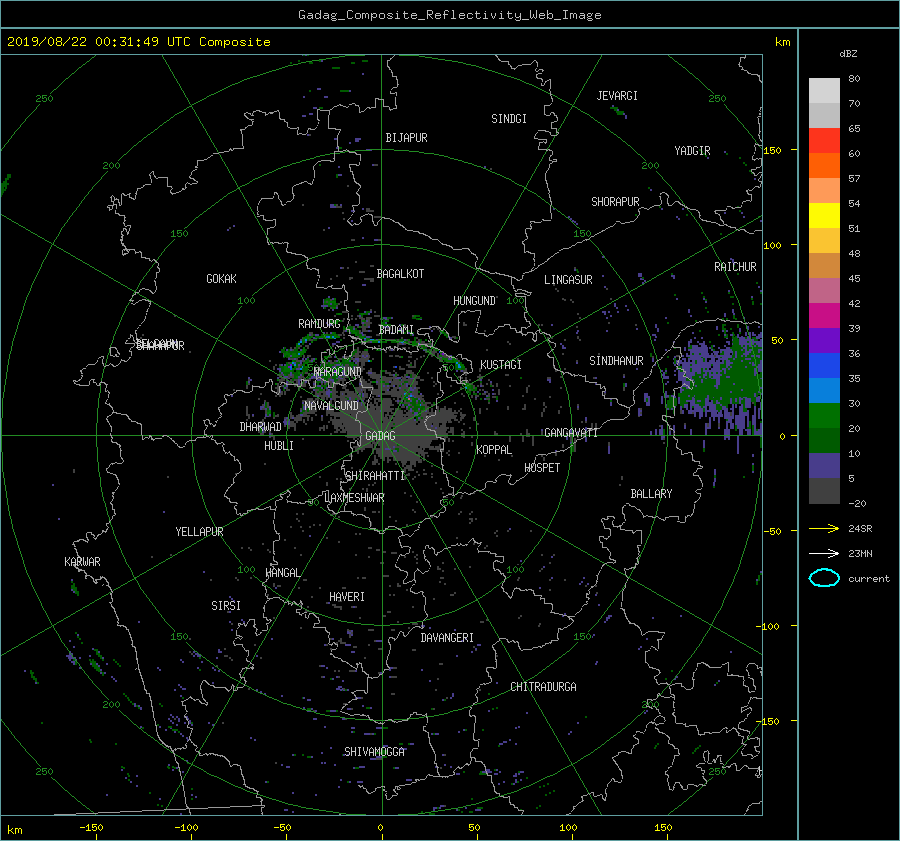
Task: Click the LAXMESHWAR city label
Action: 354,498
